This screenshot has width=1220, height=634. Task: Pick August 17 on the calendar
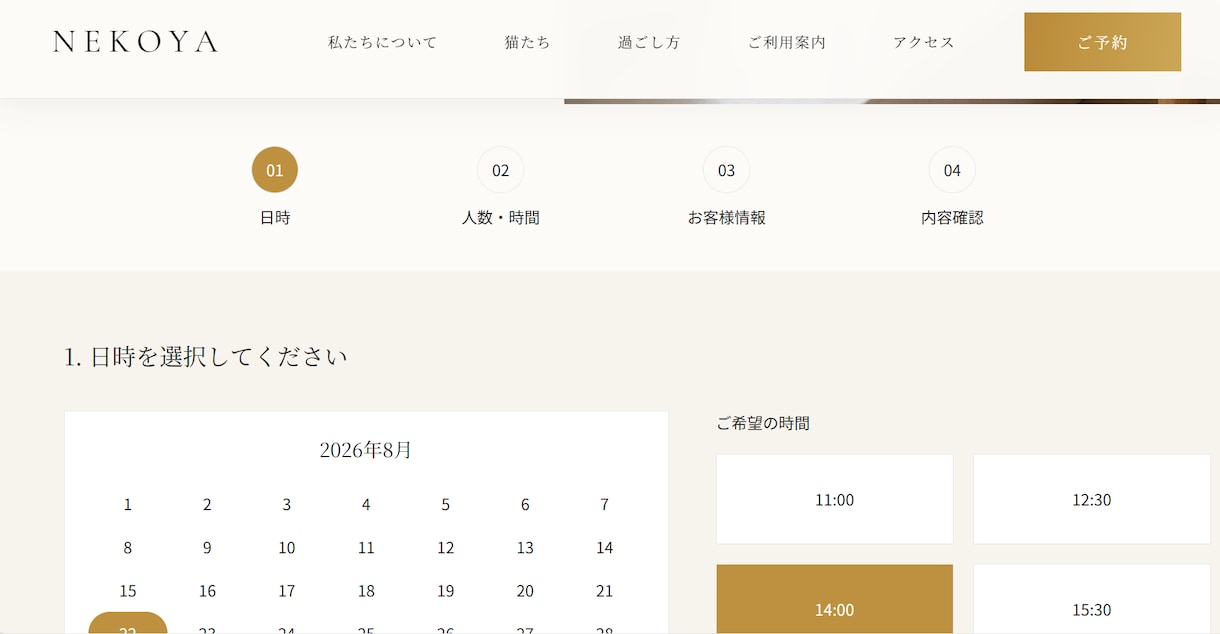(287, 591)
